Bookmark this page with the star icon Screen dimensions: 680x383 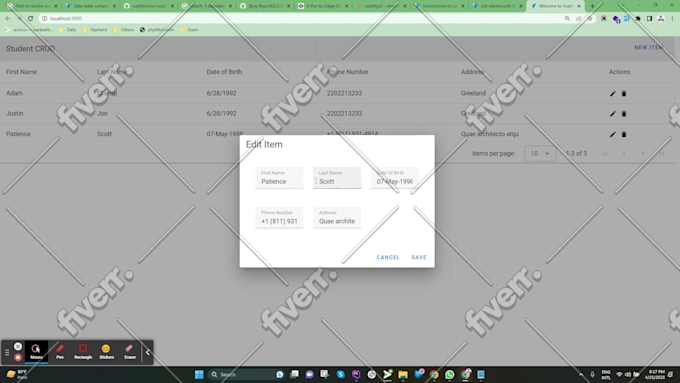(x=590, y=19)
